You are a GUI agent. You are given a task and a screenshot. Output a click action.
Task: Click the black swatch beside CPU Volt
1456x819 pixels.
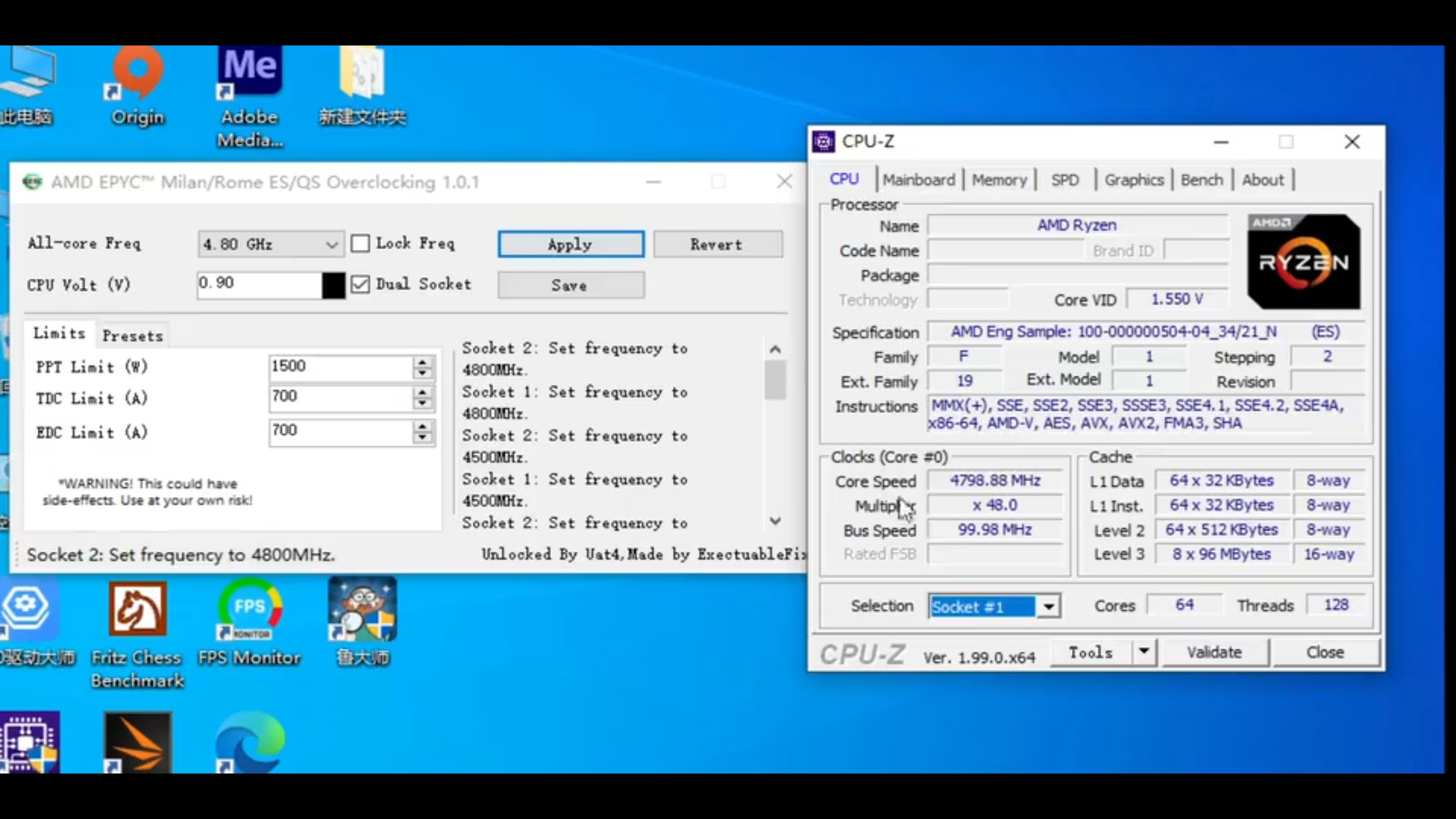point(333,285)
